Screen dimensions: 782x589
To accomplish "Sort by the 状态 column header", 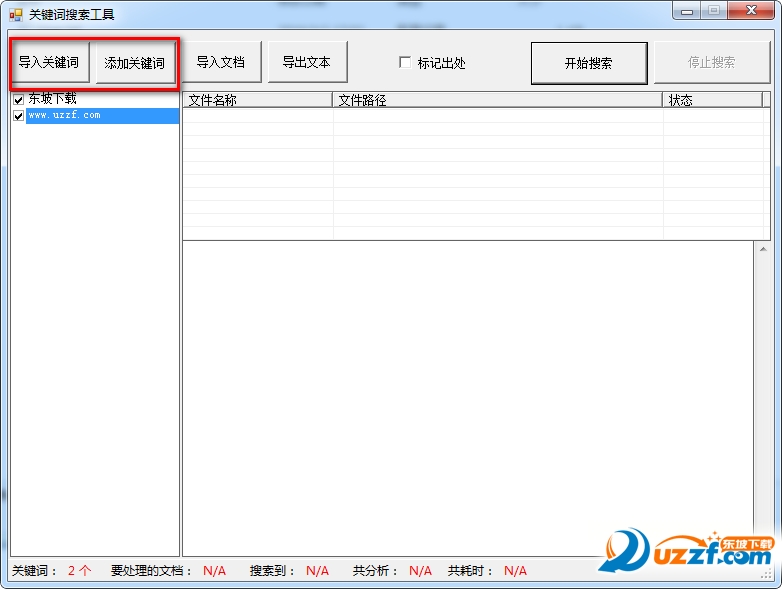I will (x=713, y=100).
